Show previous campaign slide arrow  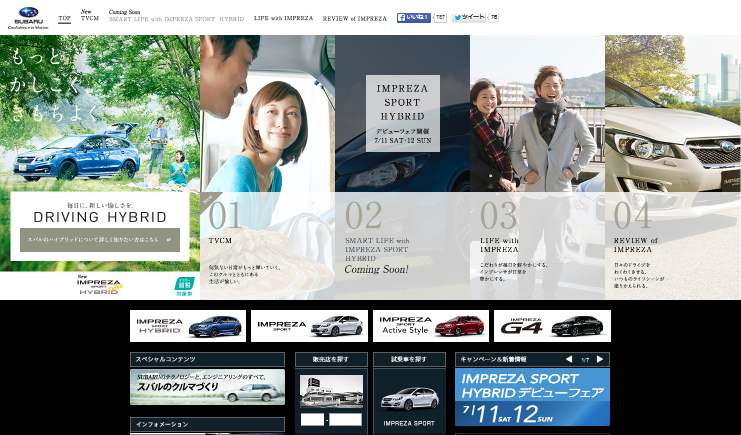tap(569, 359)
